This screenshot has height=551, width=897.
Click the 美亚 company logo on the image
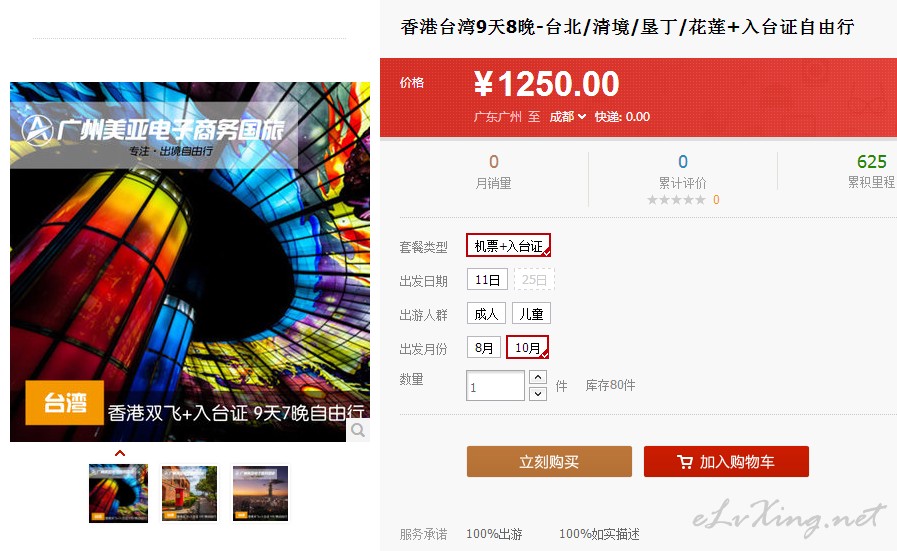coord(37,130)
